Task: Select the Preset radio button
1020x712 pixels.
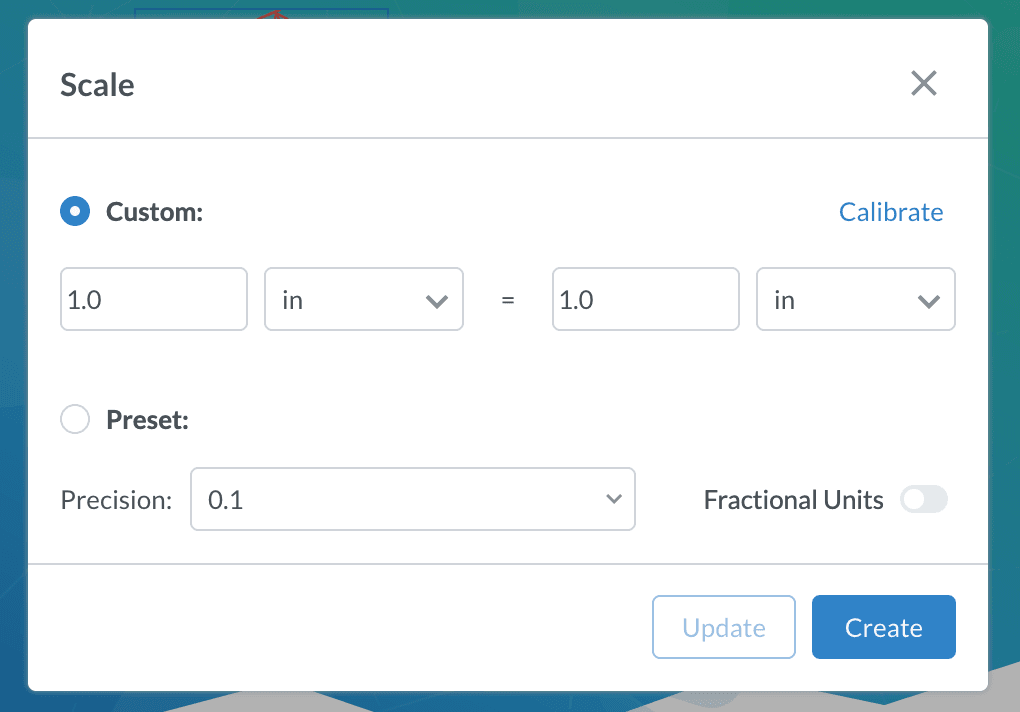Action: (75, 419)
